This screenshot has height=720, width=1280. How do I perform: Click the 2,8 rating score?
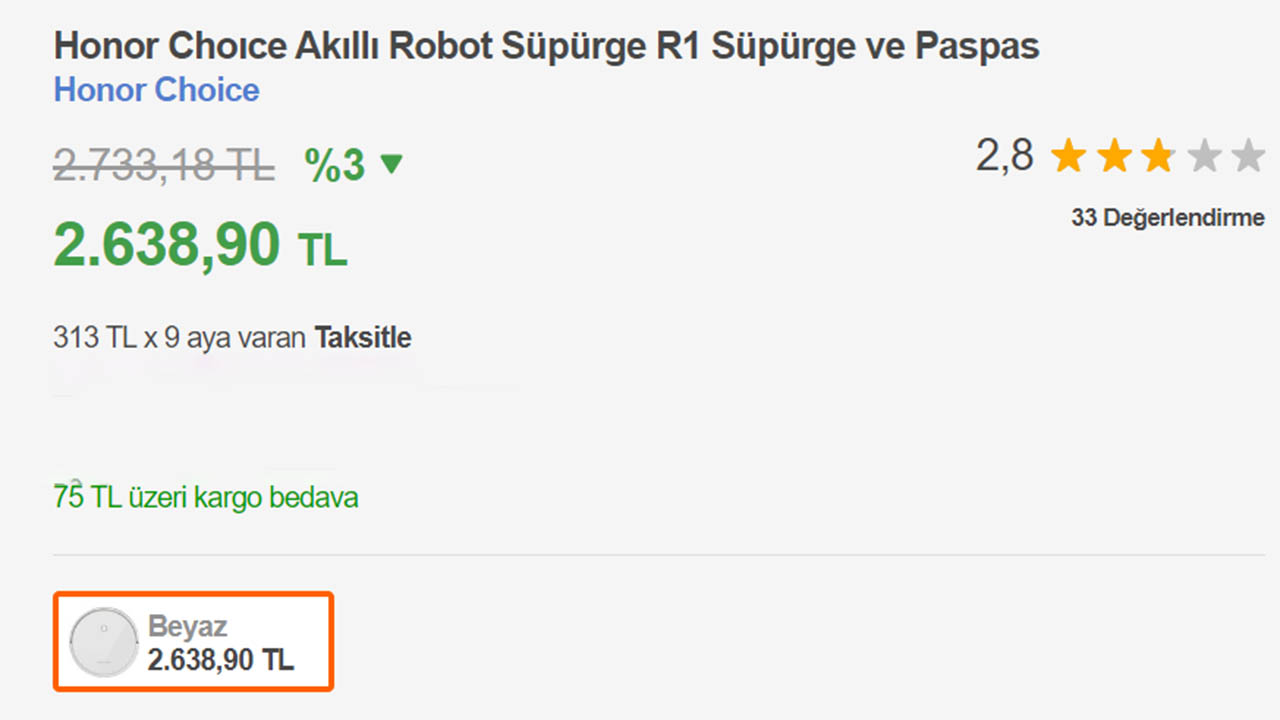tap(1004, 156)
